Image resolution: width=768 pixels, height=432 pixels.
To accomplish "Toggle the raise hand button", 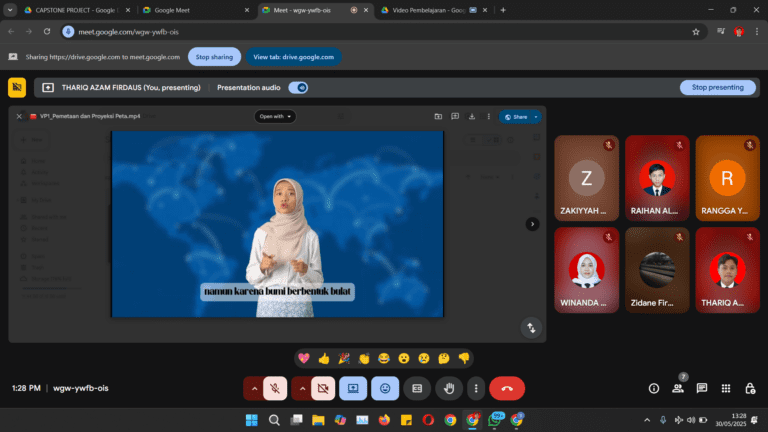I will click(449, 388).
